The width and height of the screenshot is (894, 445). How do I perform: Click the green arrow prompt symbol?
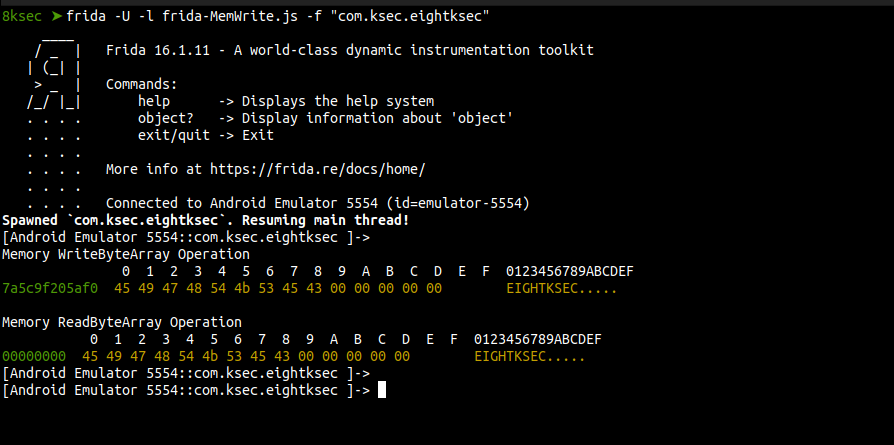pos(55,17)
